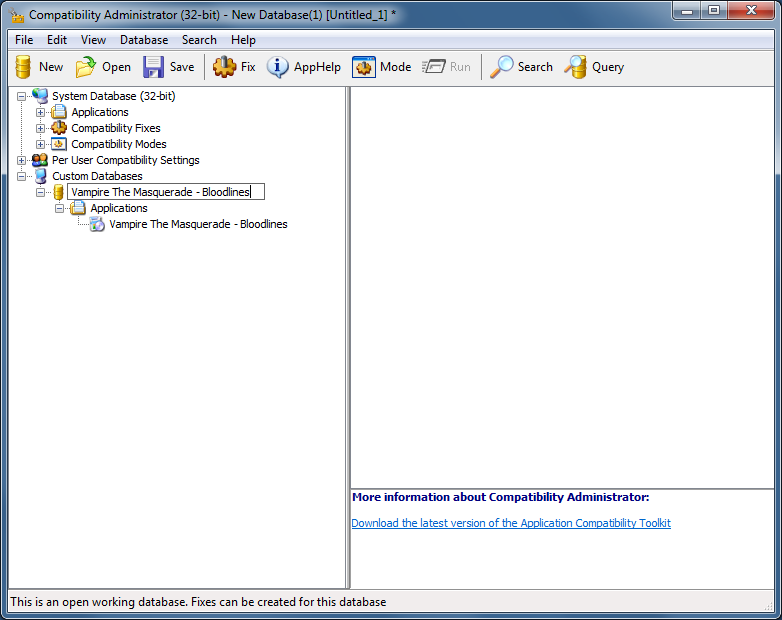Image resolution: width=782 pixels, height=620 pixels.
Task: Open the Database menu
Action: tap(144, 40)
